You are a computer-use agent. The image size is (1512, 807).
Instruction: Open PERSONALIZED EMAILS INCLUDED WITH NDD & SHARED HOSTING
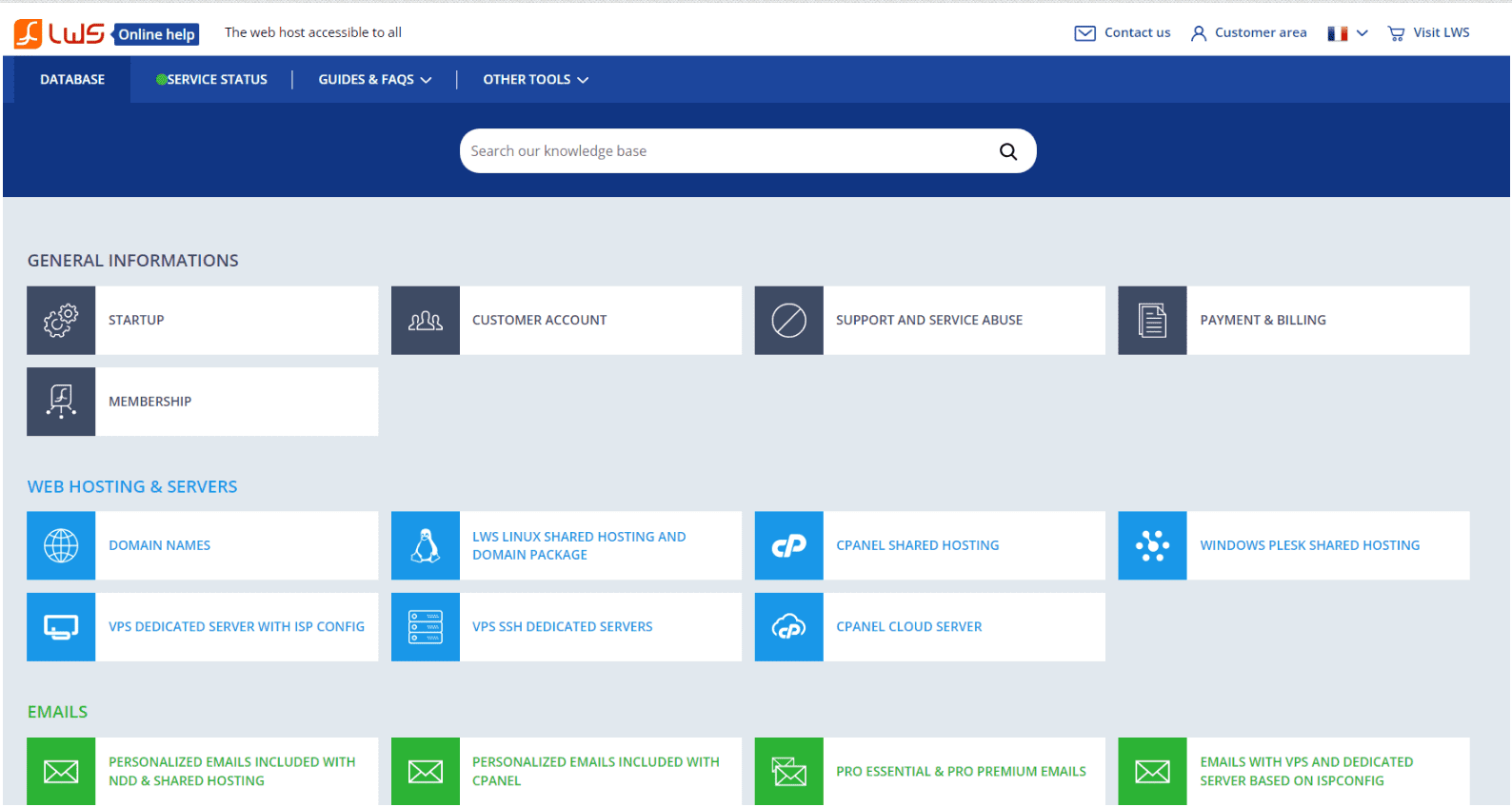(231, 772)
